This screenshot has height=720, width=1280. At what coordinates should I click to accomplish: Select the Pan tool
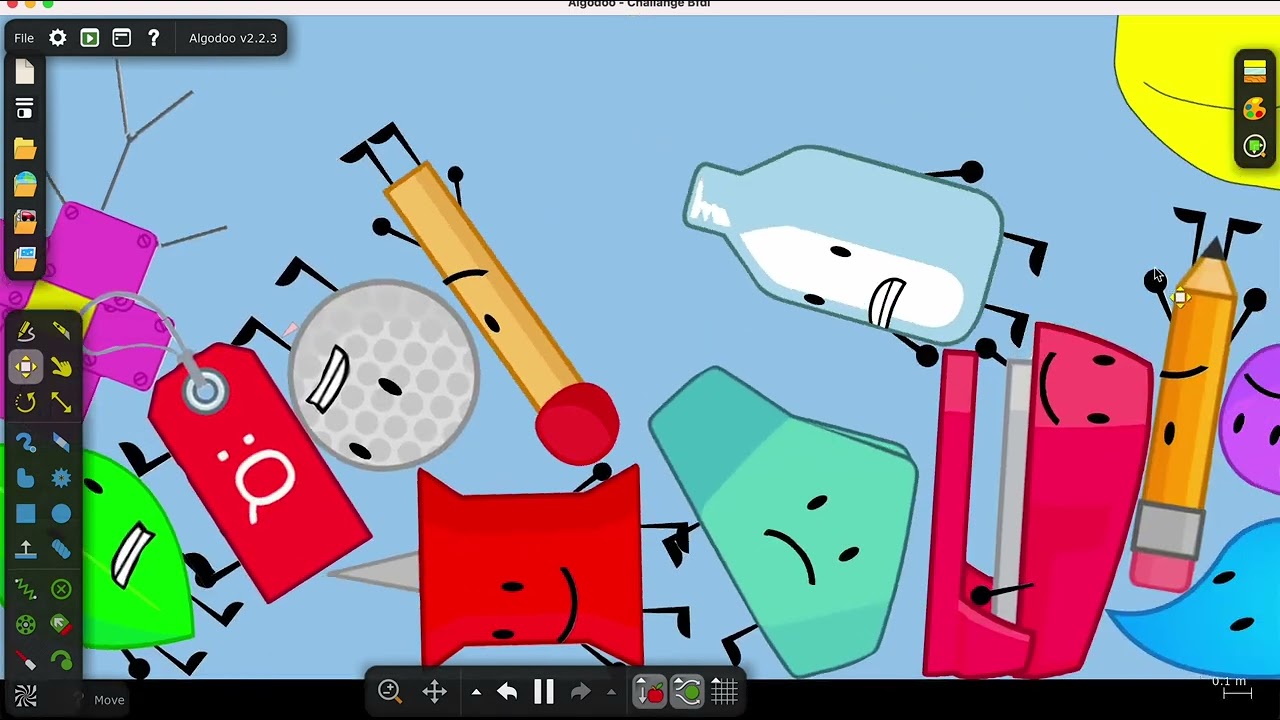pyautogui.click(x=434, y=691)
